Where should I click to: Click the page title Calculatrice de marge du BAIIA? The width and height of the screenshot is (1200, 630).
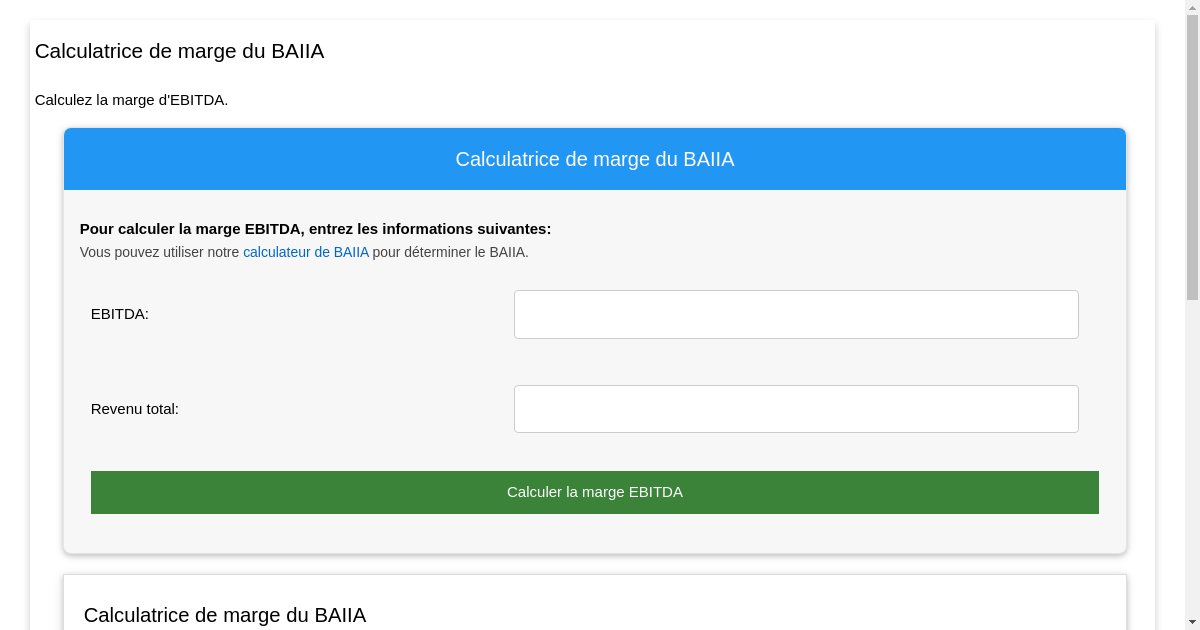tap(179, 51)
